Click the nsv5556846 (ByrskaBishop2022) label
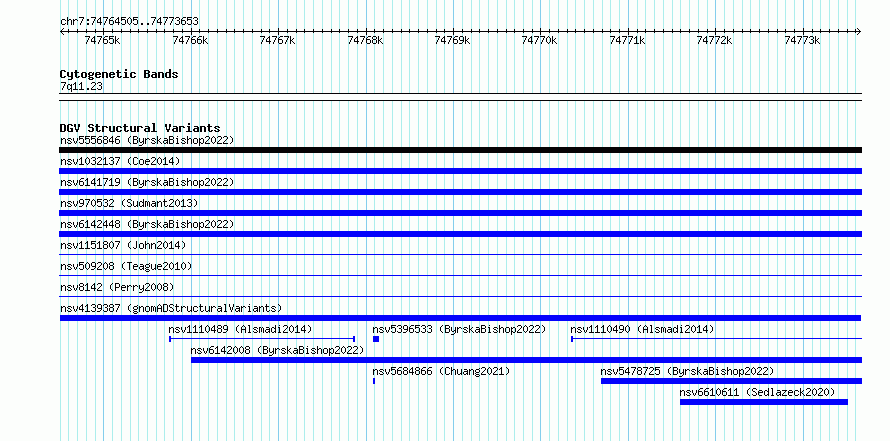Viewport: 890px width, 441px height. click(147, 140)
